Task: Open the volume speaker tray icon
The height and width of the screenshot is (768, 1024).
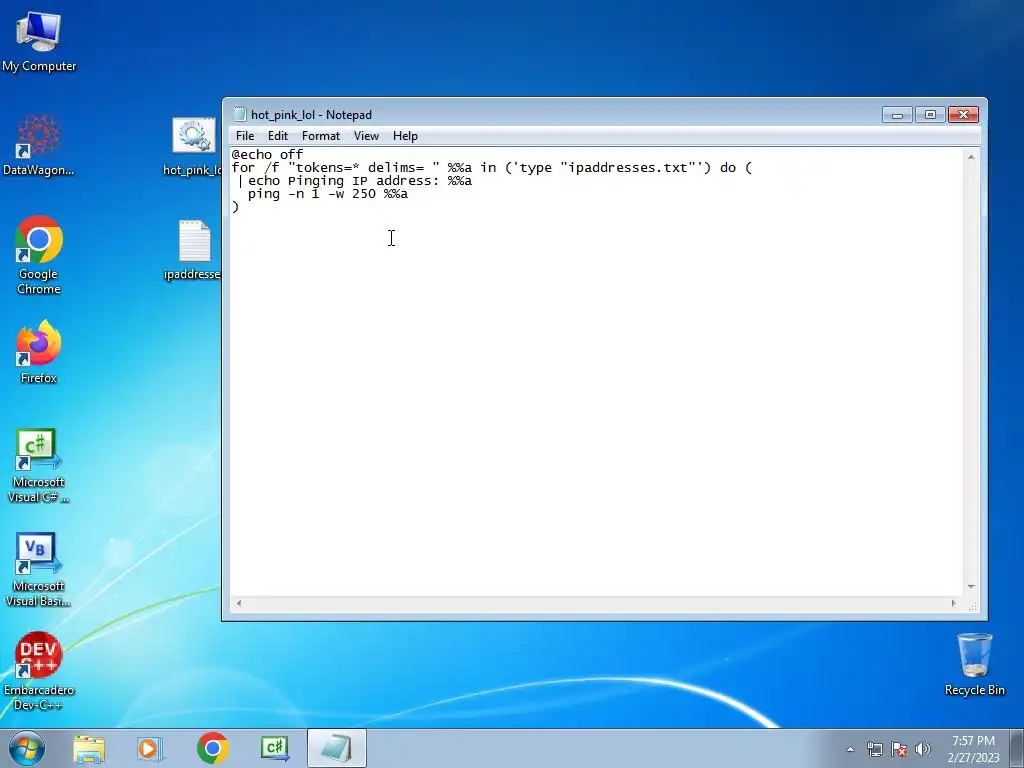Action: pos(923,749)
